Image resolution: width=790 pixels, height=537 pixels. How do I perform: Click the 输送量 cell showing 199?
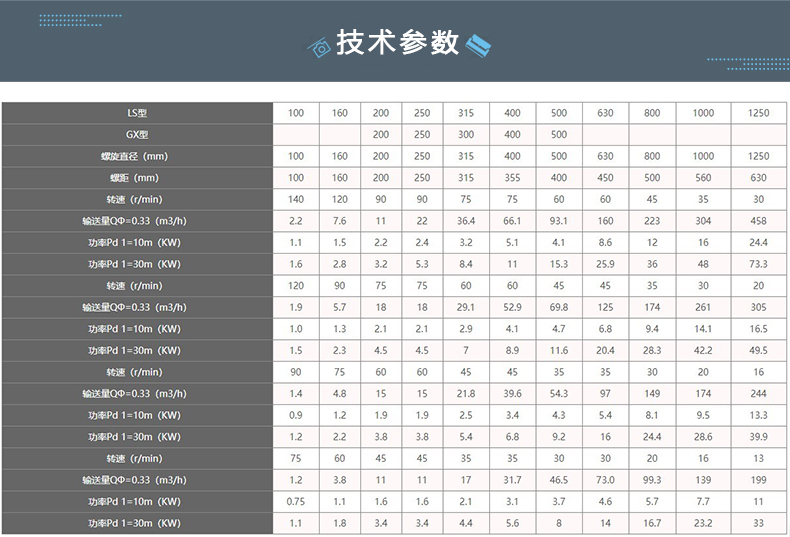coord(758,480)
